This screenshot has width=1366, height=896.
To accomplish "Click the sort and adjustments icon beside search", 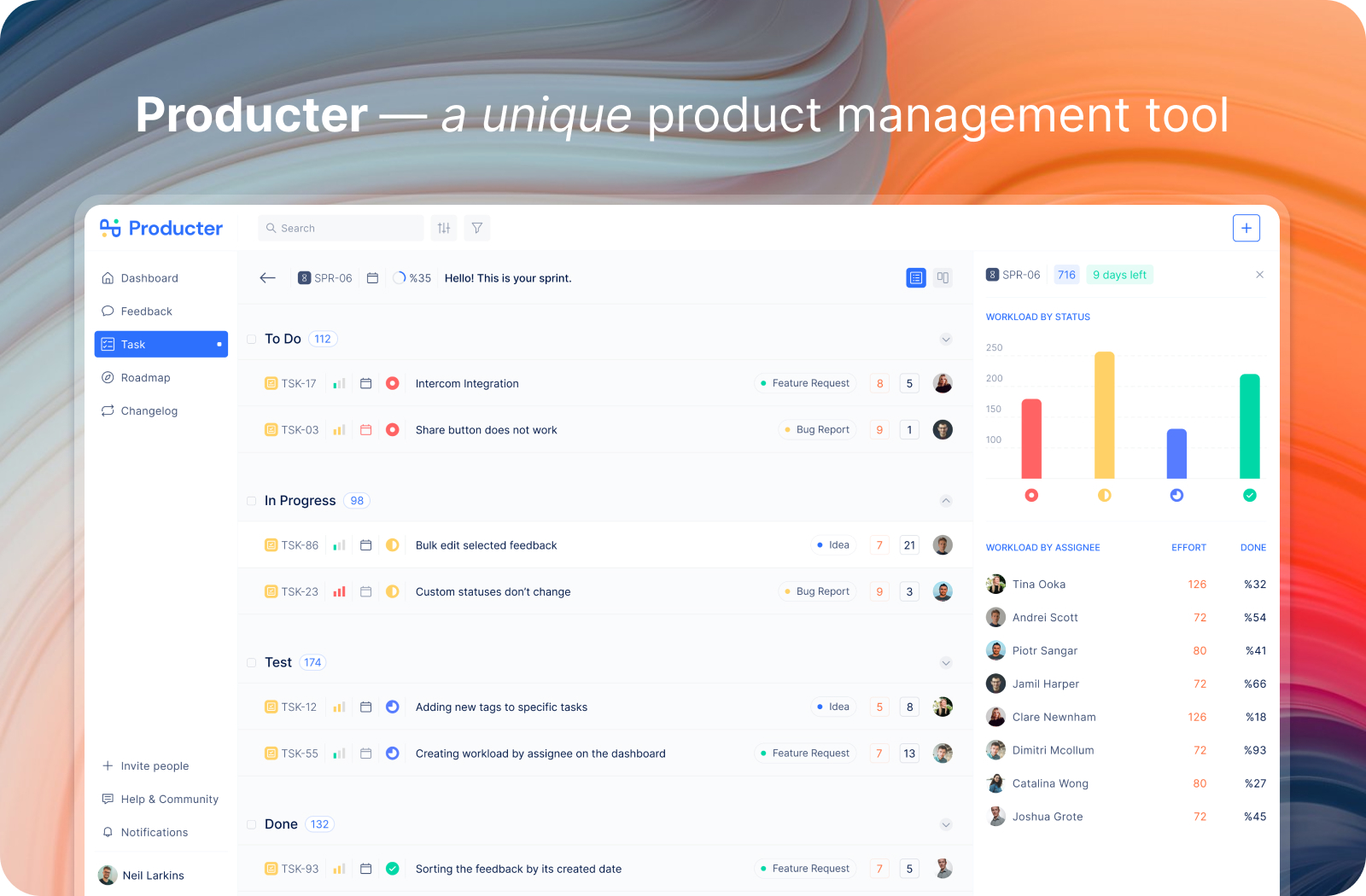I will (x=443, y=228).
